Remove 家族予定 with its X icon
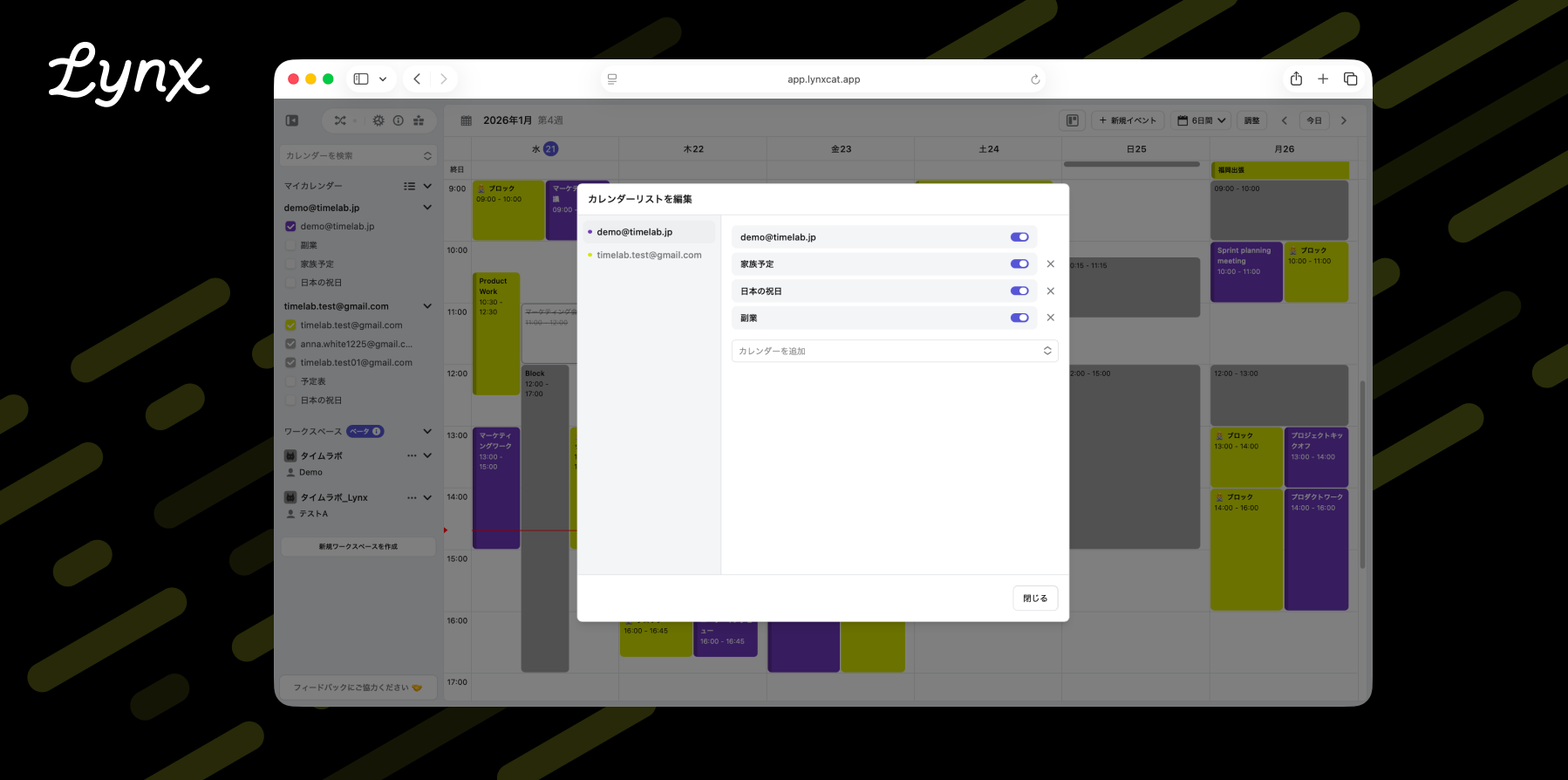This screenshot has height=780, width=1568. pos(1051,263)
